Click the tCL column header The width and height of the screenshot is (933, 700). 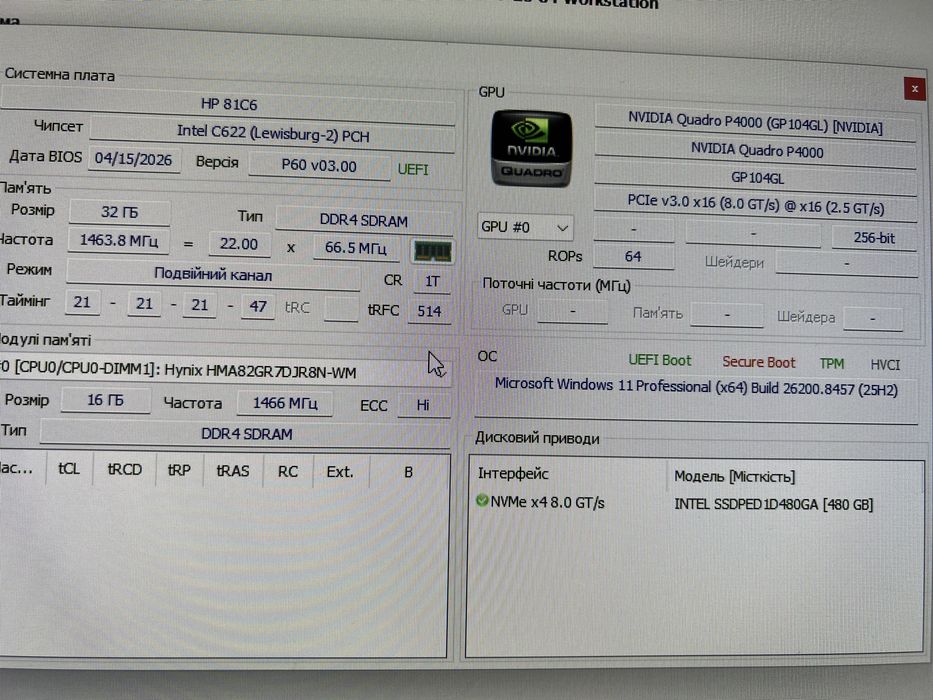point(69,469)
